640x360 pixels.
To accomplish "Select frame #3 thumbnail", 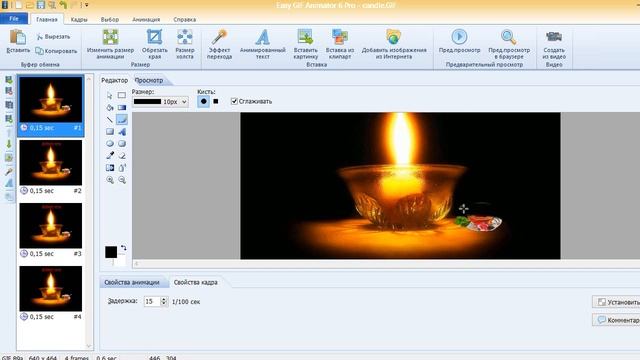I will pyautogui.click(x=51, y=226).
